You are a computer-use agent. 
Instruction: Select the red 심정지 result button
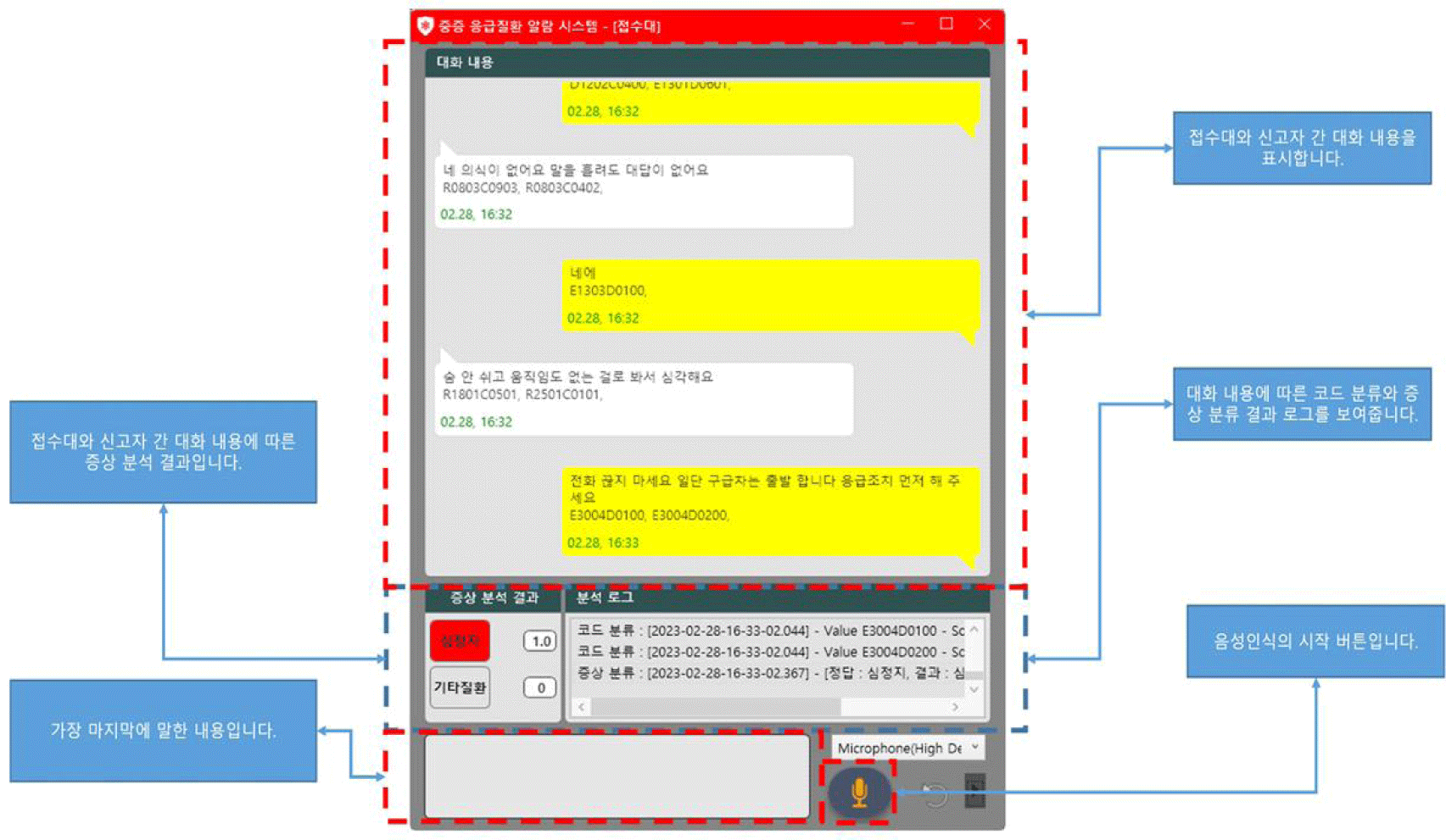pyautogui.click(x=460, y=641)
